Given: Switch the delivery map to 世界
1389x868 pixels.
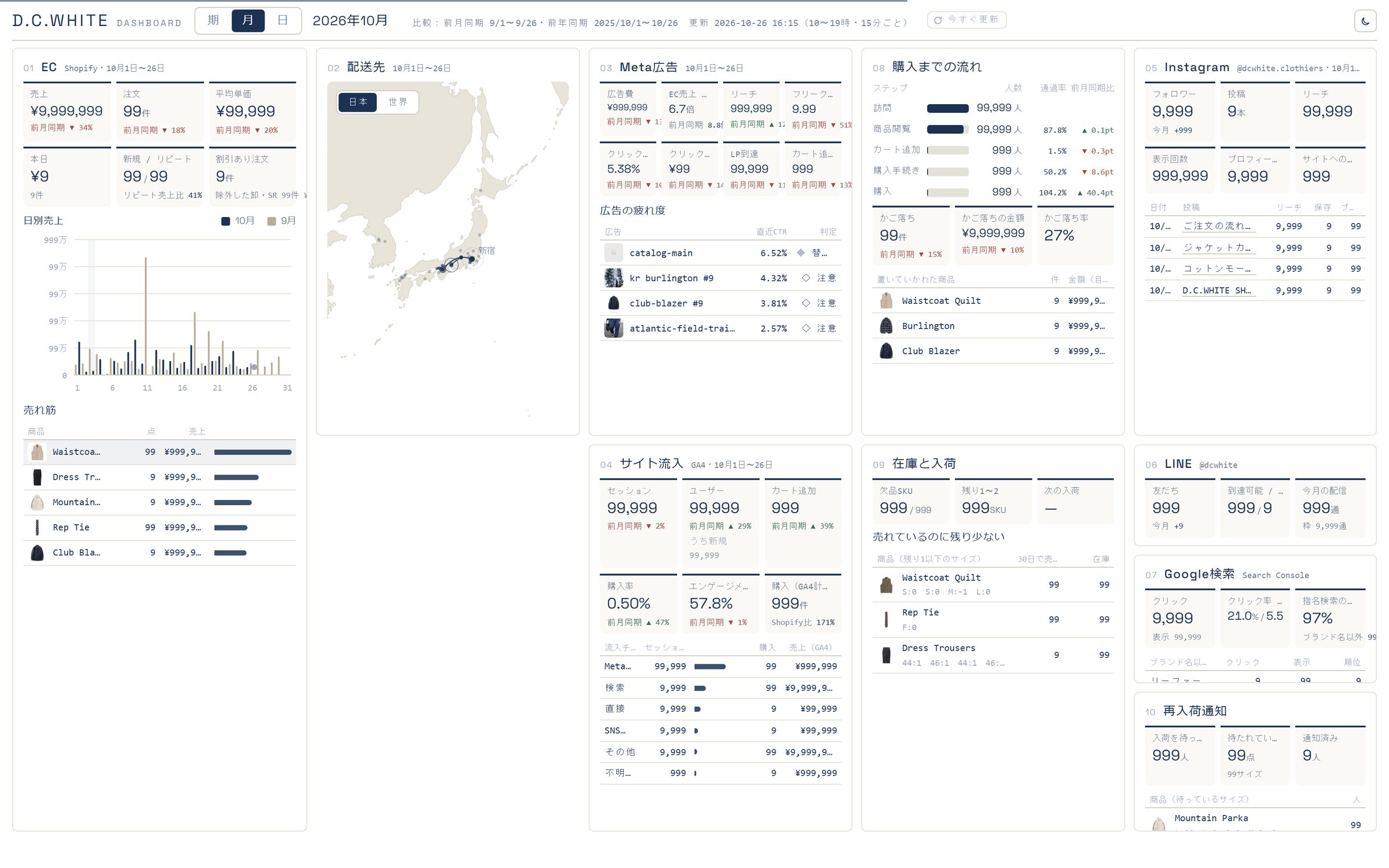Looking at the screenshot, I should [398, 102].
